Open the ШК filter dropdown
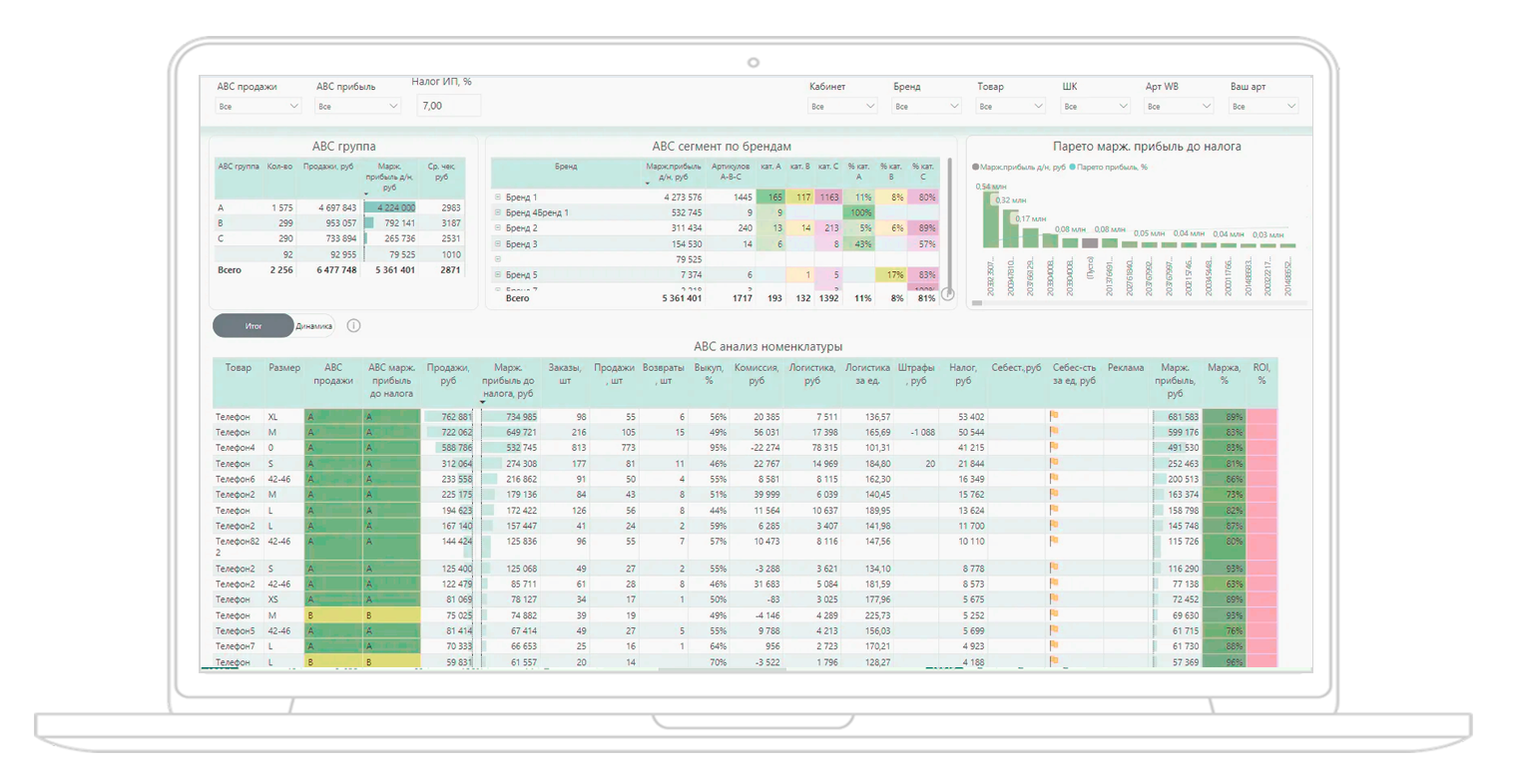 [x=1095, y=106]
